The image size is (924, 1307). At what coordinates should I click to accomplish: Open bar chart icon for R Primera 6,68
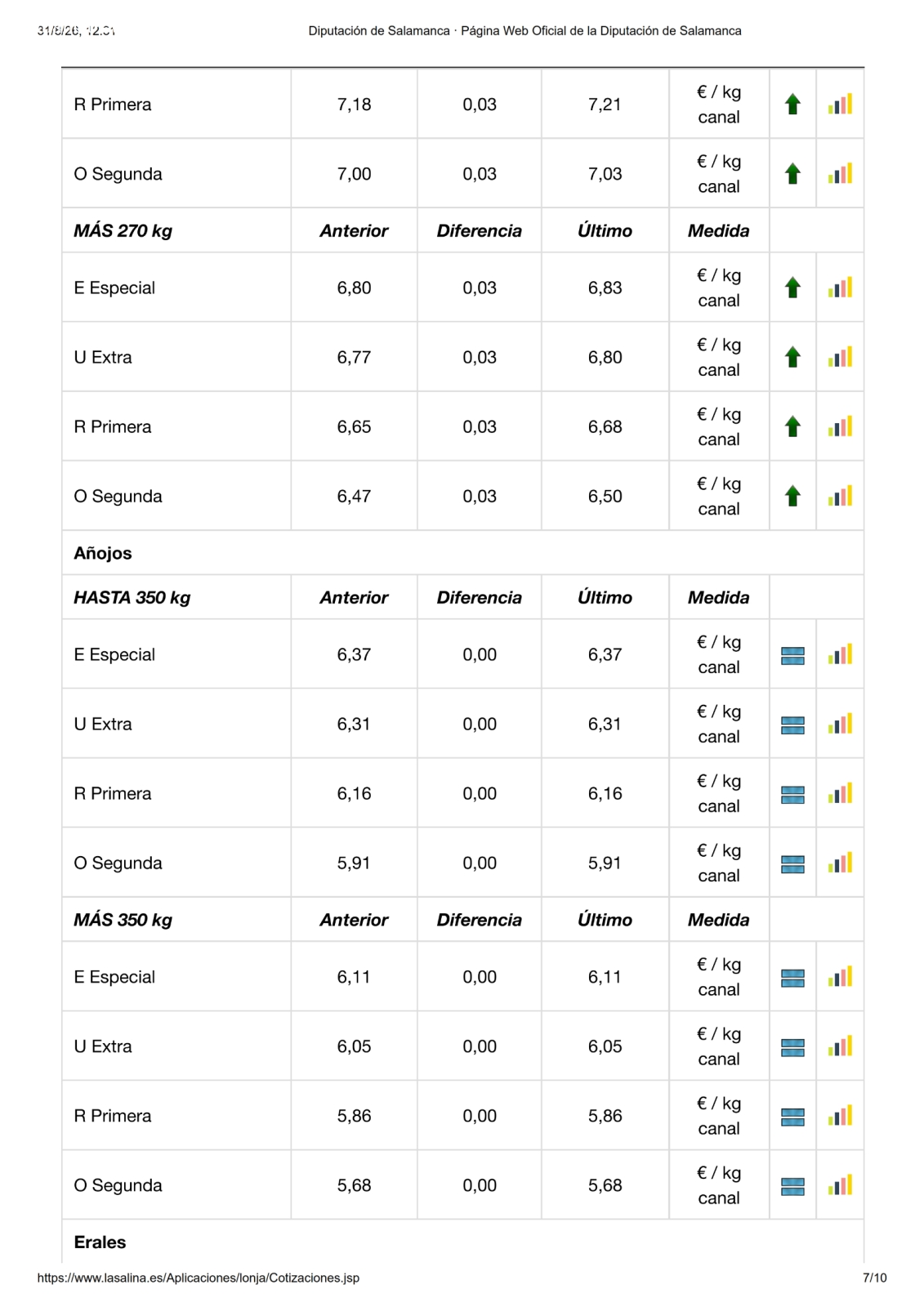click(840, 426)
